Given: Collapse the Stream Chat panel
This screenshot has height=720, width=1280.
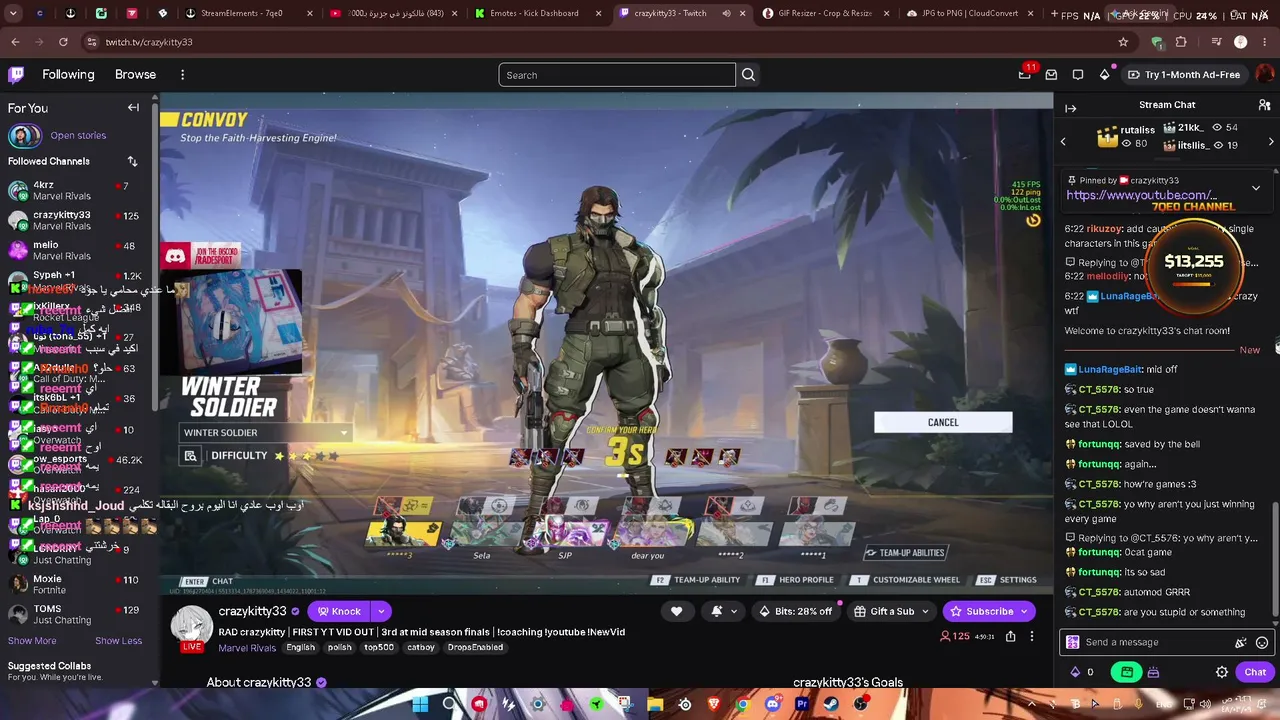Looking at the screenshot, I should (x=1070, y=108).
